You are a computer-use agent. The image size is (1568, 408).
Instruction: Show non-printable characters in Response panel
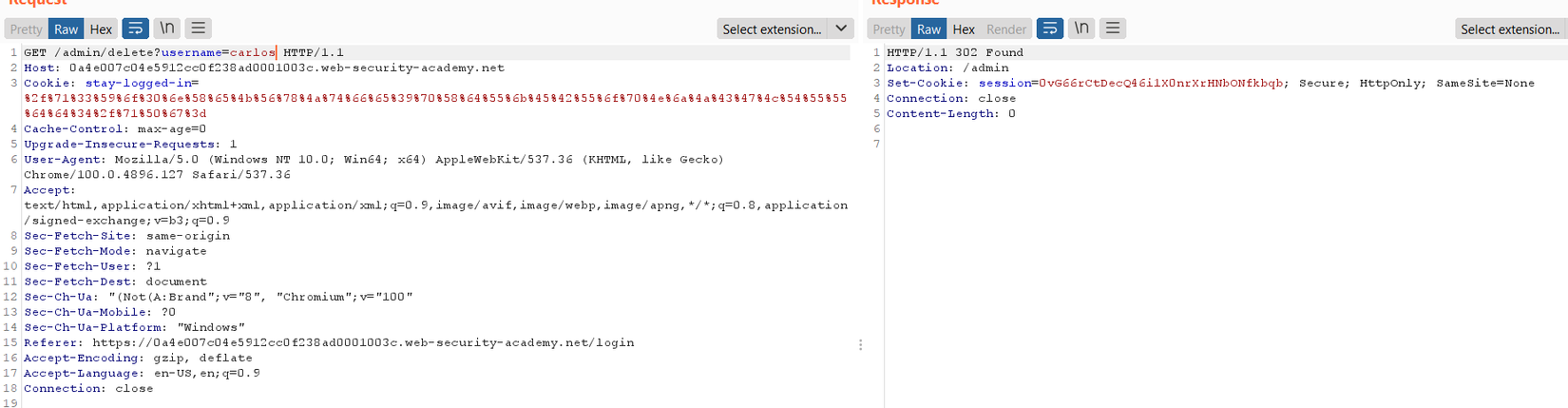[1081, 29]
